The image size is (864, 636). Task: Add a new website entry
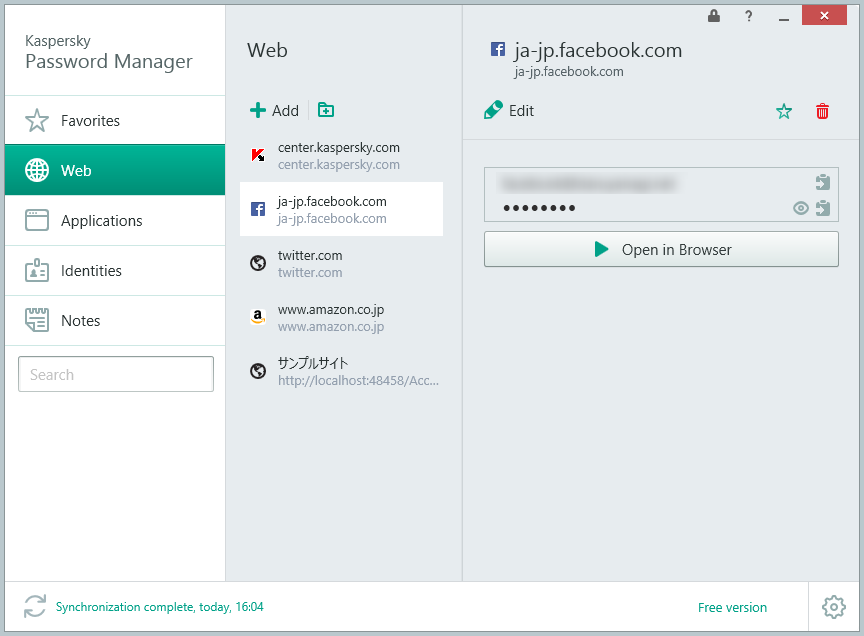point(274,110)
